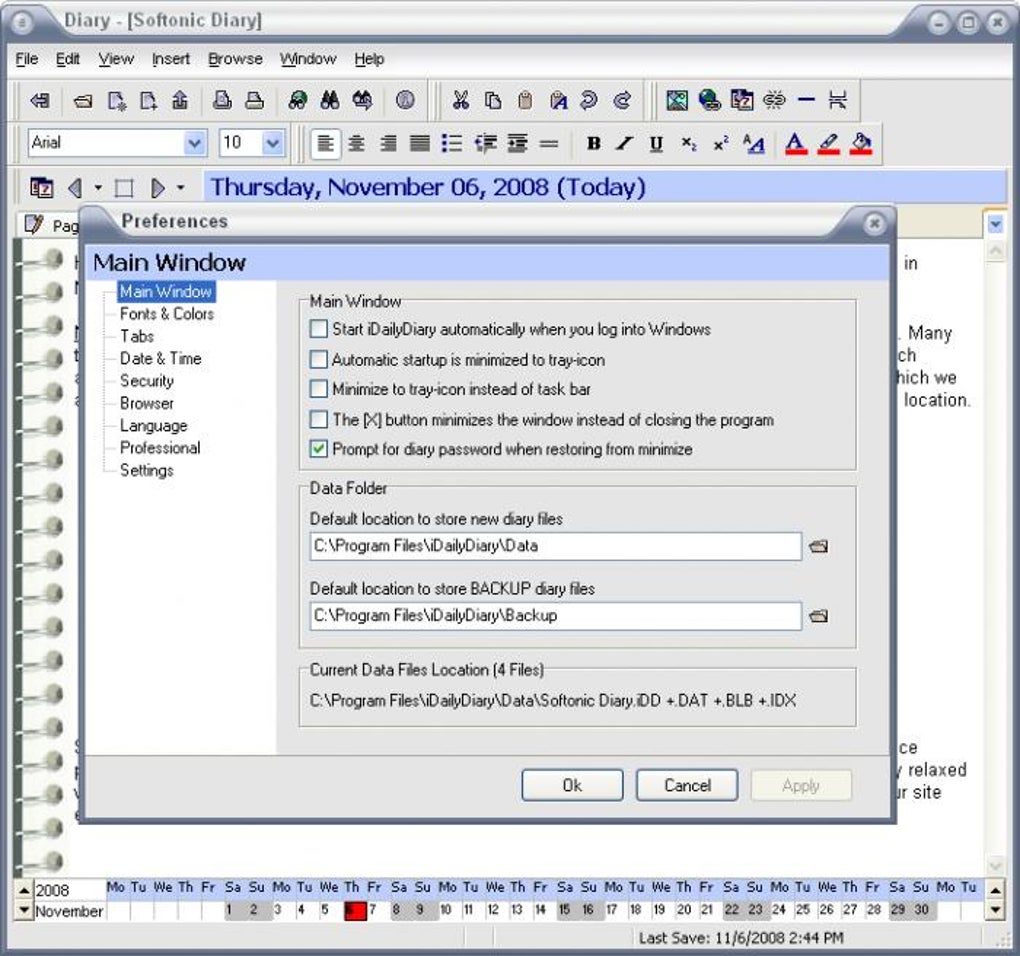Click the calendar icon beside date navigation

[42, 188]
